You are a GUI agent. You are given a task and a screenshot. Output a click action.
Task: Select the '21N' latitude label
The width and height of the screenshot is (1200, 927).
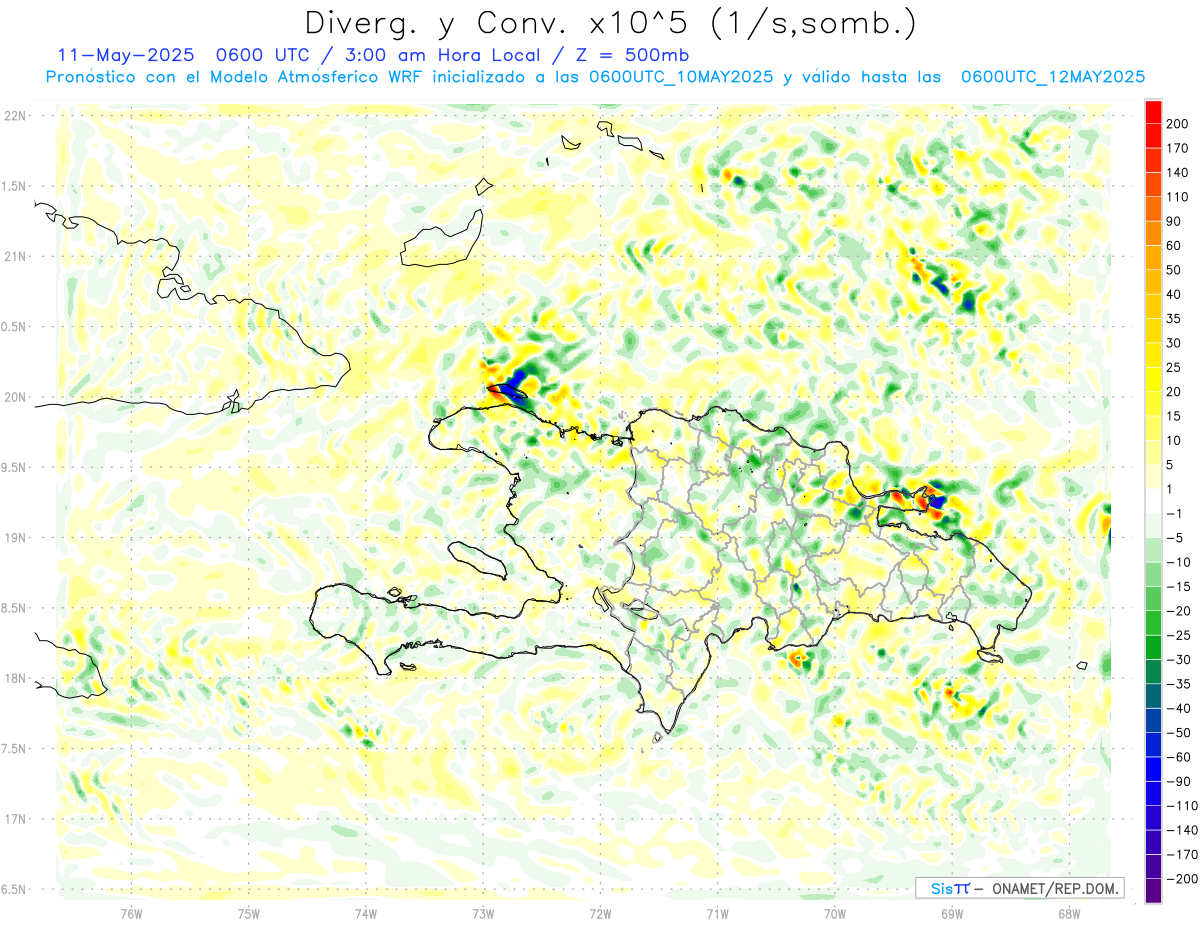point(15,256)
